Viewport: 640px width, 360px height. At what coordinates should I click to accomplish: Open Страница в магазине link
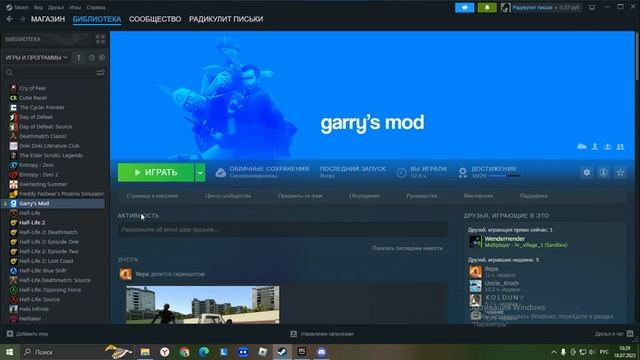152,196
